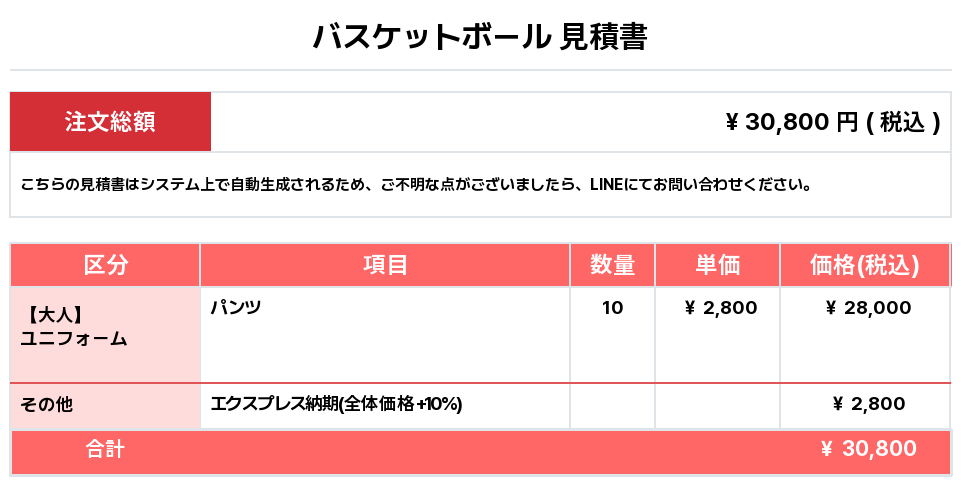Image resolution: width=961 pixels, height=486 pixels.
Task: Select the 区分 column header
Action: point(105,265)
